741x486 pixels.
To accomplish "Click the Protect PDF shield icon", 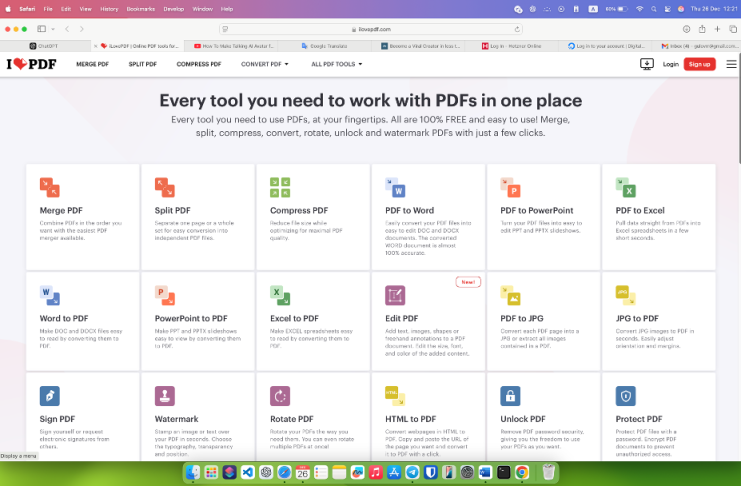I will coord(626,396).
